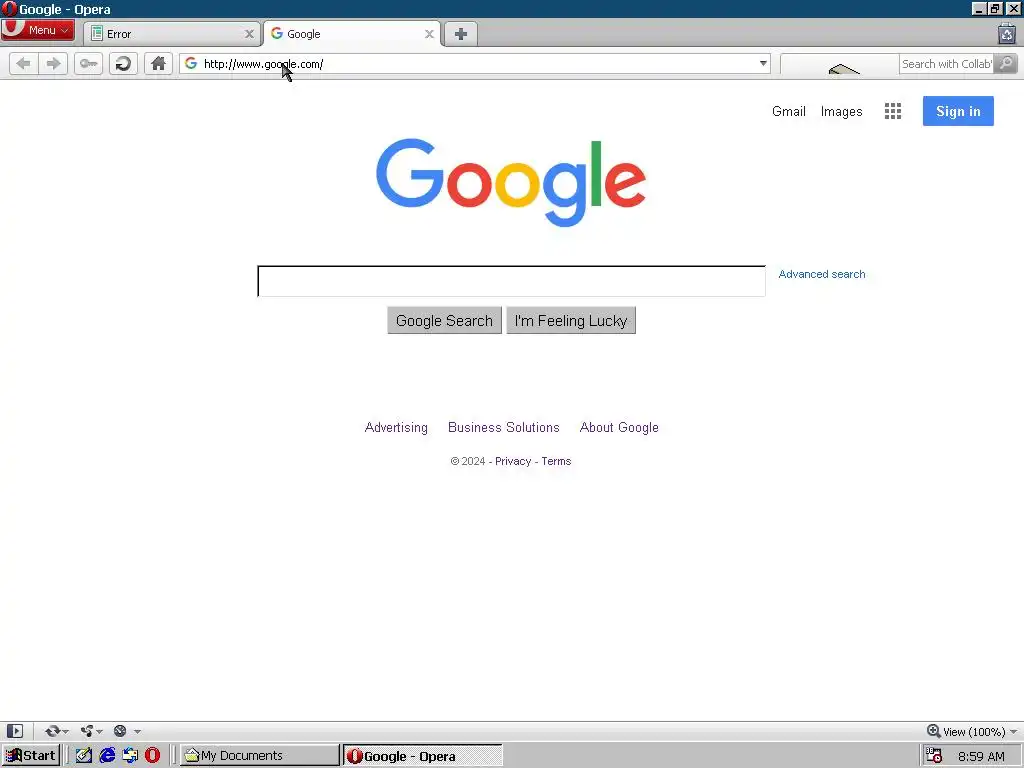Click the blue Sign in button
Viewport: 1024px width, 768px height.
[958, 111]
